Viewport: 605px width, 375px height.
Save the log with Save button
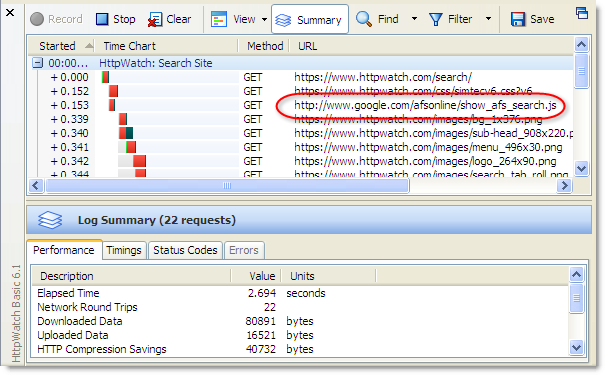(x=532, y=19)
